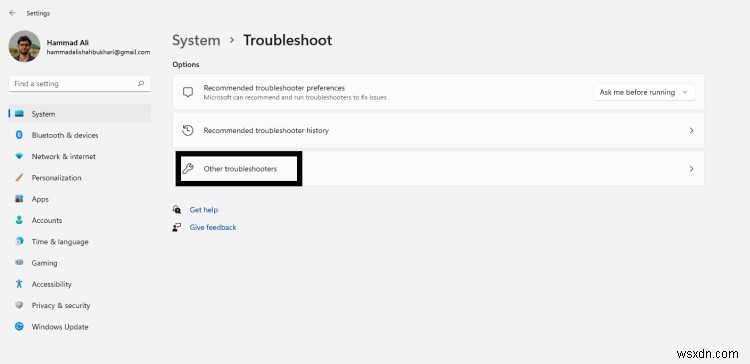The height and width of the screenshot is (364, 750).
Task: Open the System category label
Action: [44, 114]
